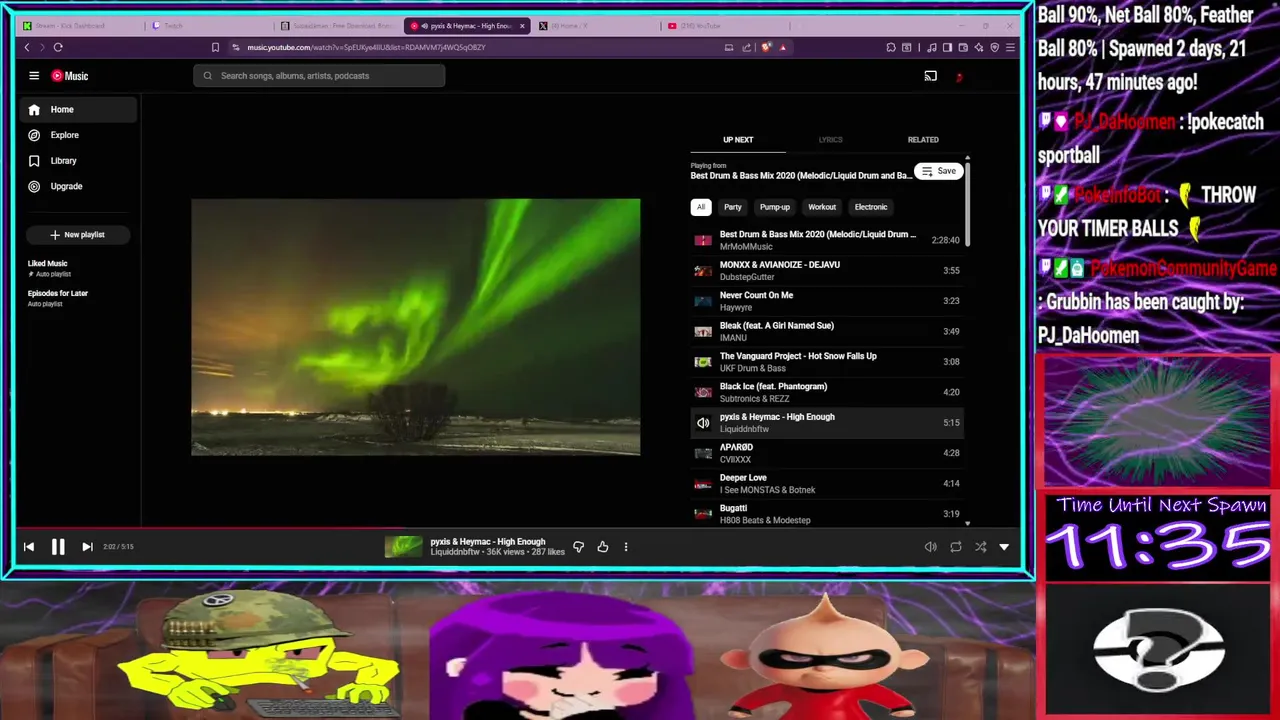Click the bookmark icon beside address bar
This screenshot has width=1280, height=720.
tap(215, 47)
